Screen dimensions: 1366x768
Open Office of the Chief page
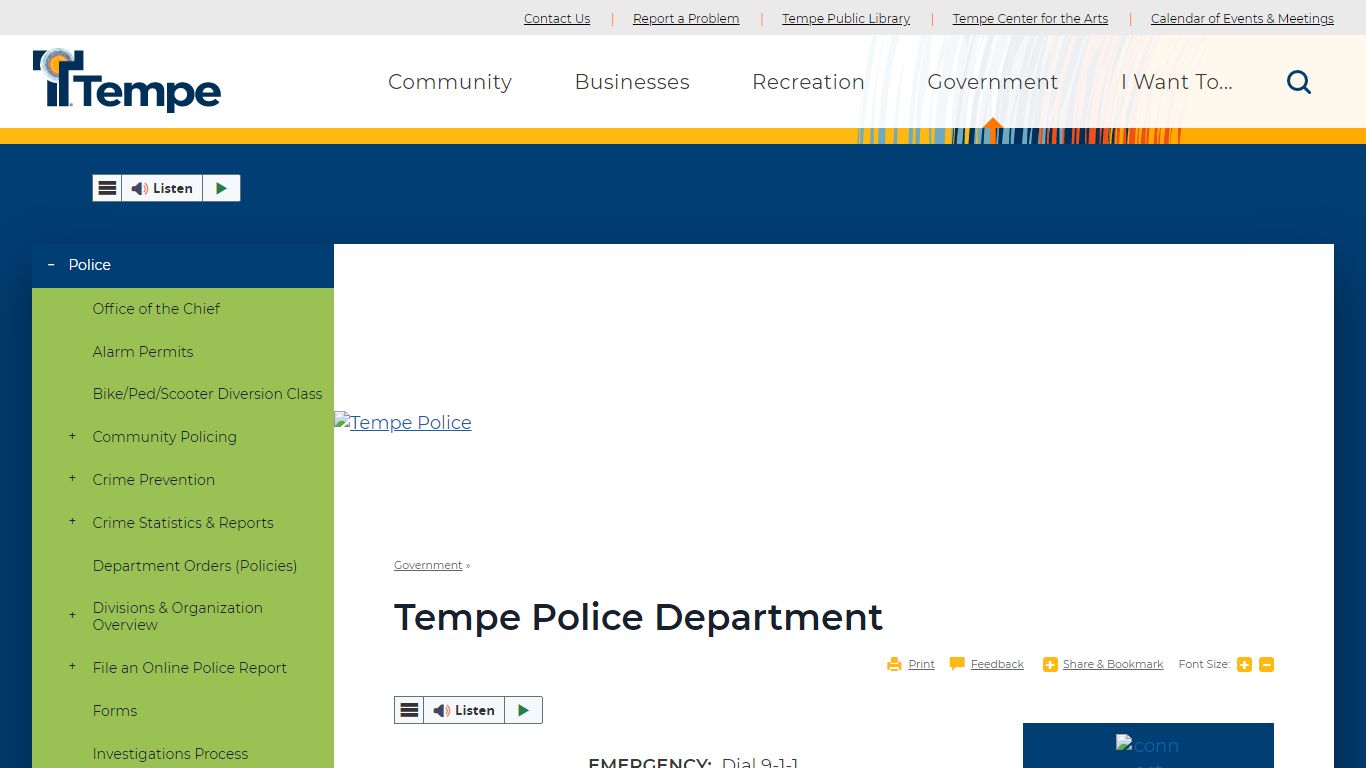coord(156,309)
